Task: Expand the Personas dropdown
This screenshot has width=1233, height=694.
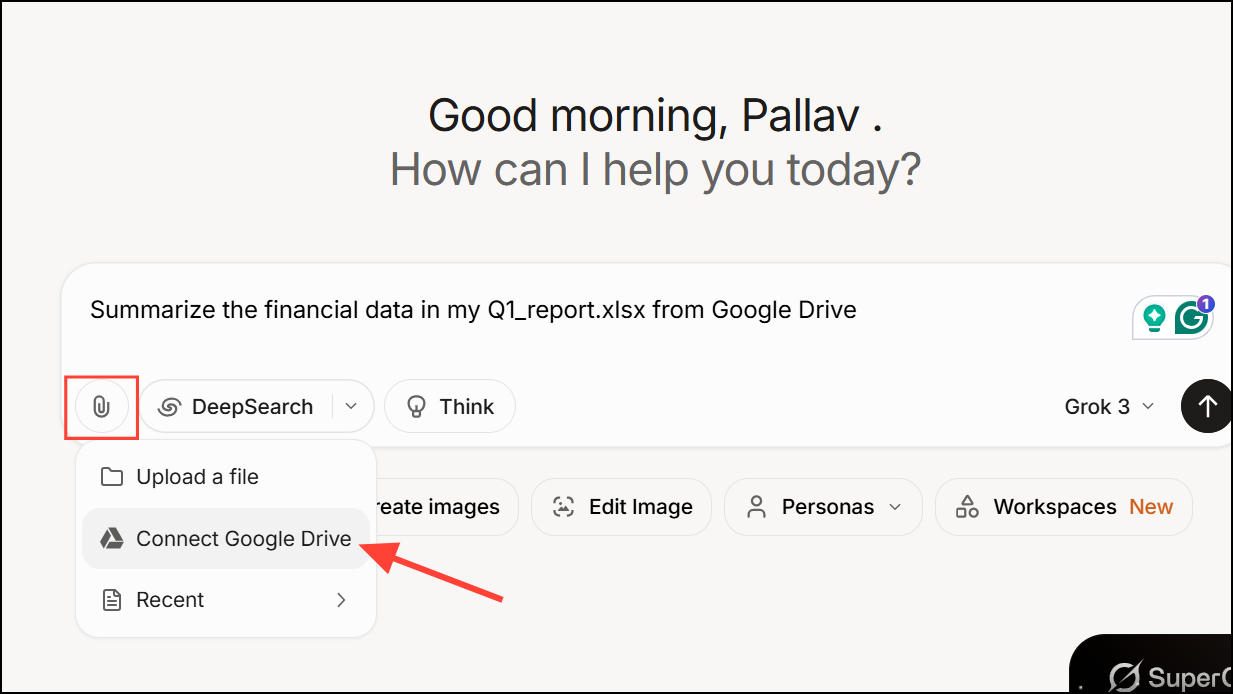Action: pyautogui.click(x=893, y=507)
